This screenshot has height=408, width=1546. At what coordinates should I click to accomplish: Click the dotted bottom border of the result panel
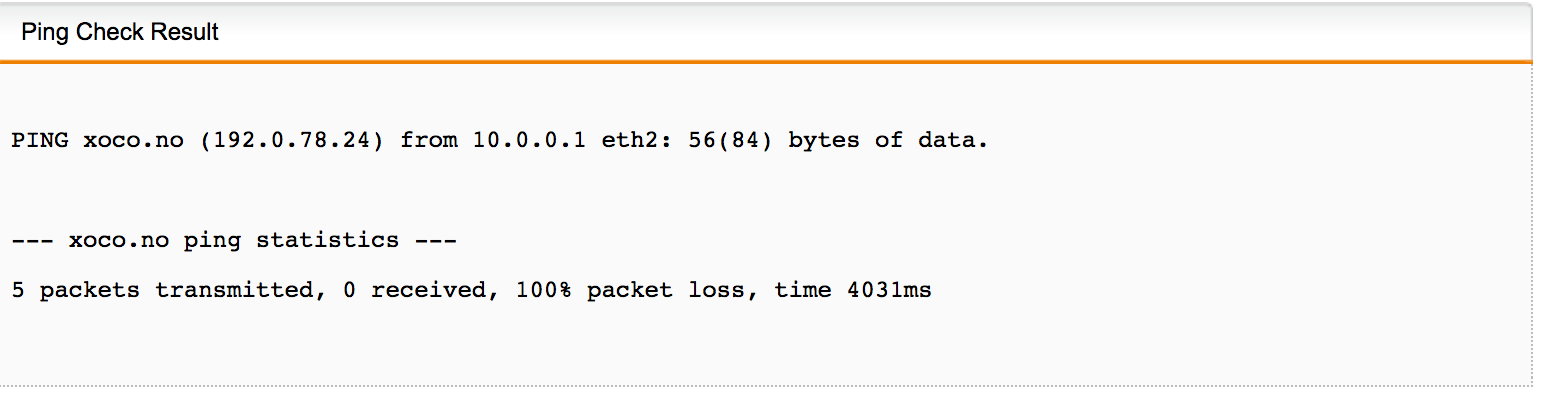click(766, 386)
